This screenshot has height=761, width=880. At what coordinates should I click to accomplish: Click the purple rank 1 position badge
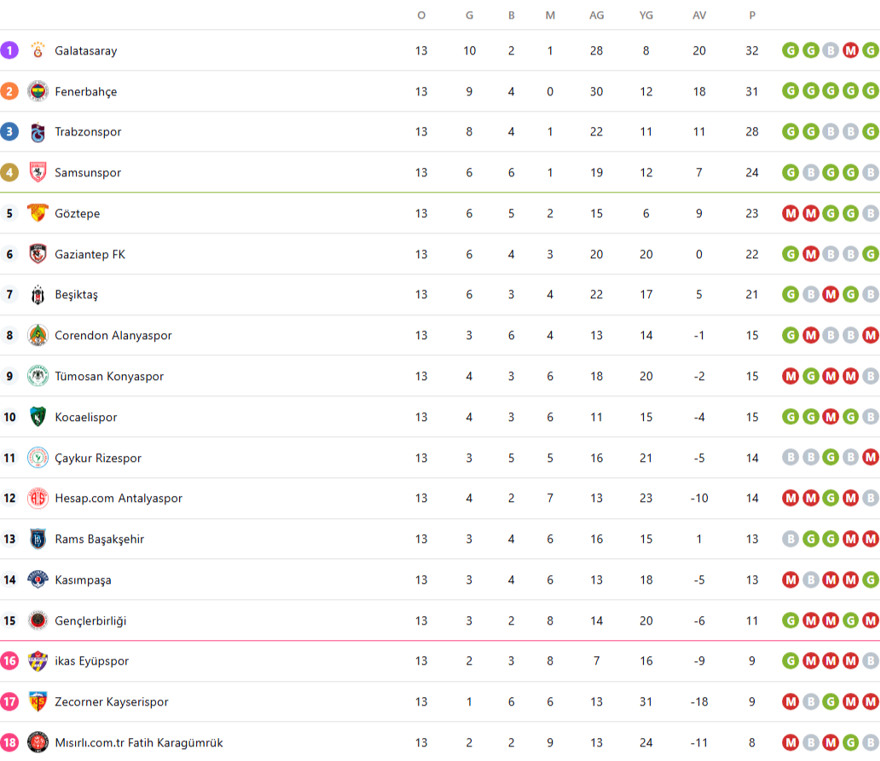tap(10, 50)
